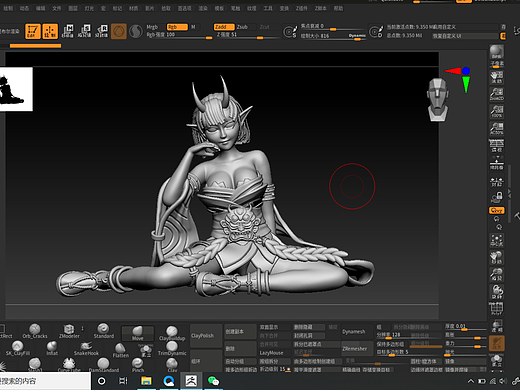Adjust the focal shift 0 slider
Screen dimensions: 520x390
[x=333, y=26]
